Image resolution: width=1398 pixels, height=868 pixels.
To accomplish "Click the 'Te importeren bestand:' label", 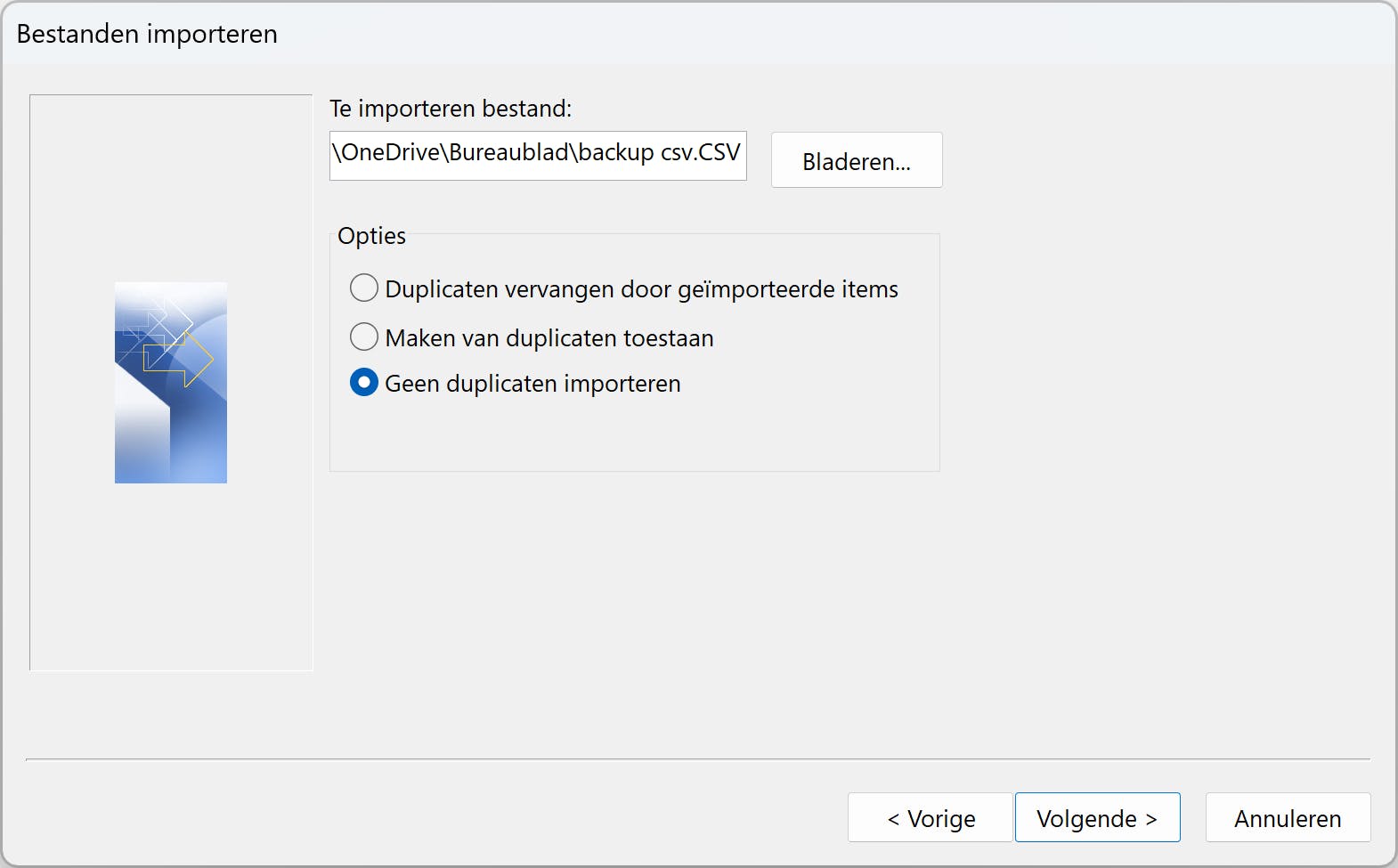I will (x=451, y=109).
